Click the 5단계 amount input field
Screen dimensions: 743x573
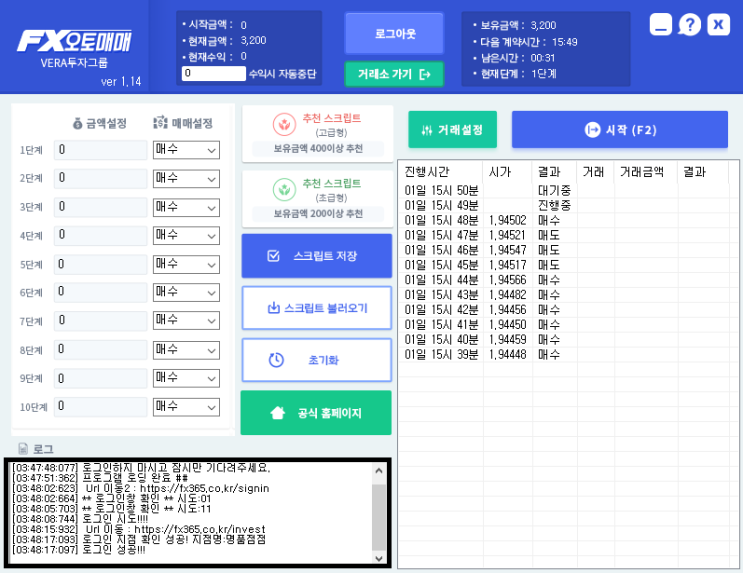point(100,264)
